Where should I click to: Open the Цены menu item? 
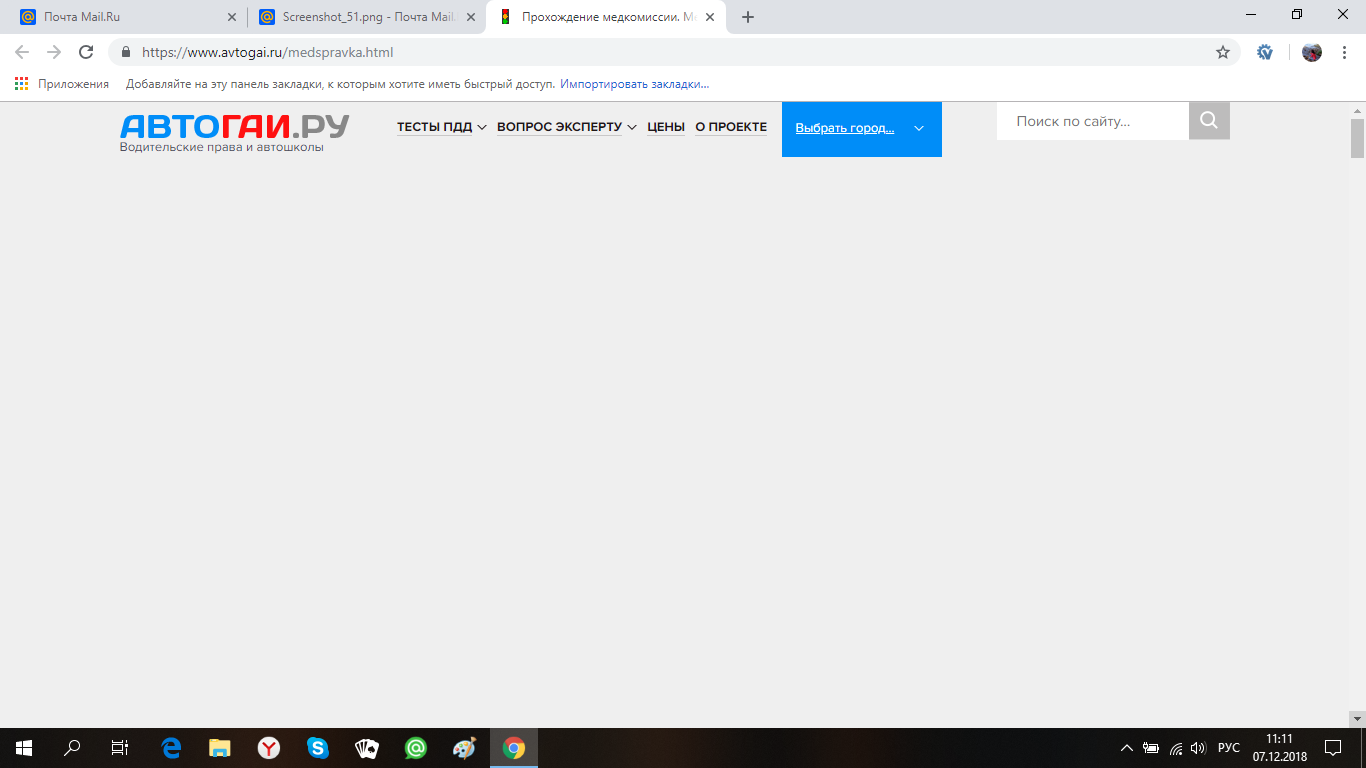tap(666, 127)
